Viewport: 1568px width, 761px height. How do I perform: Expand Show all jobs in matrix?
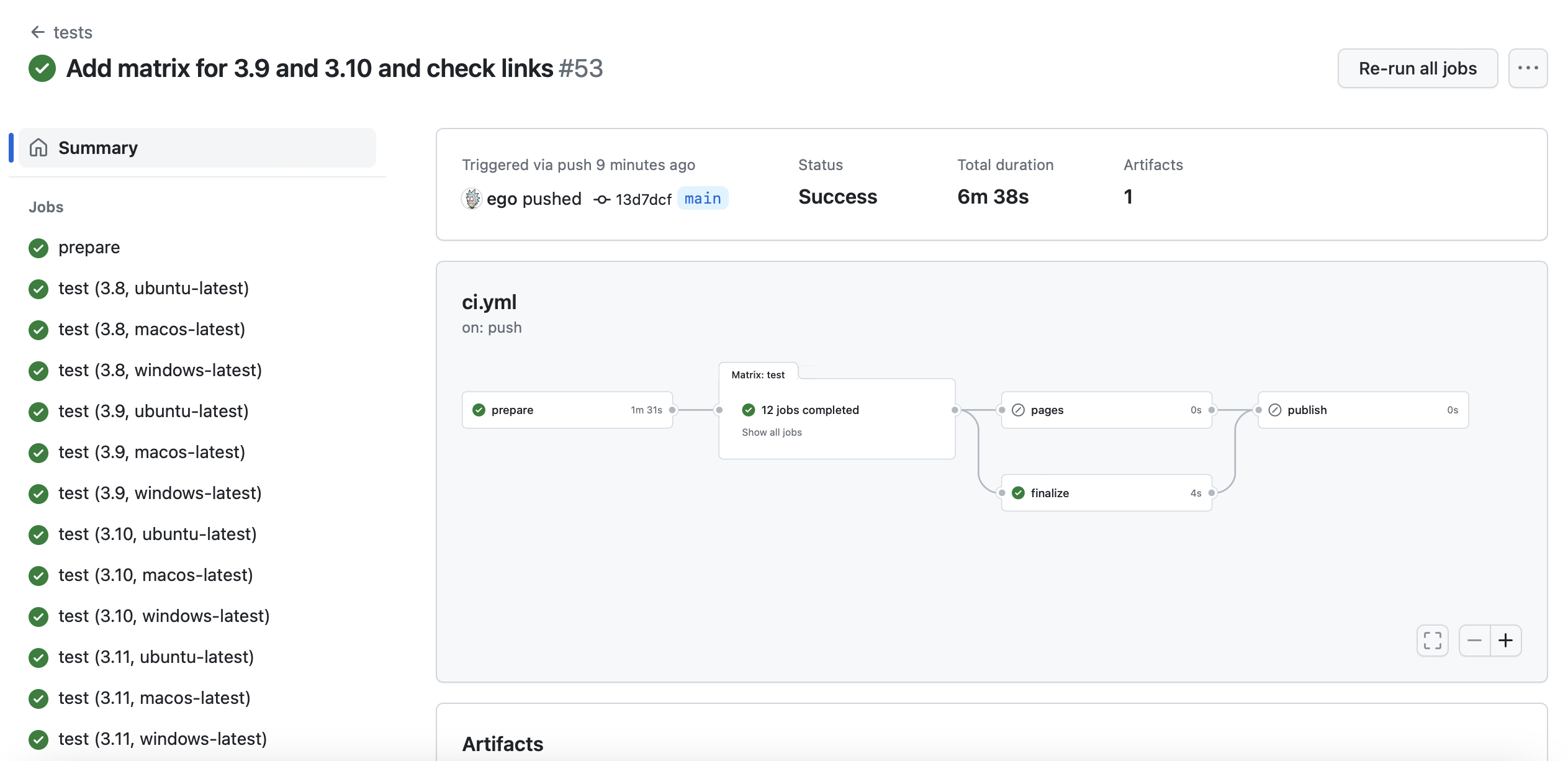point(772,432)
